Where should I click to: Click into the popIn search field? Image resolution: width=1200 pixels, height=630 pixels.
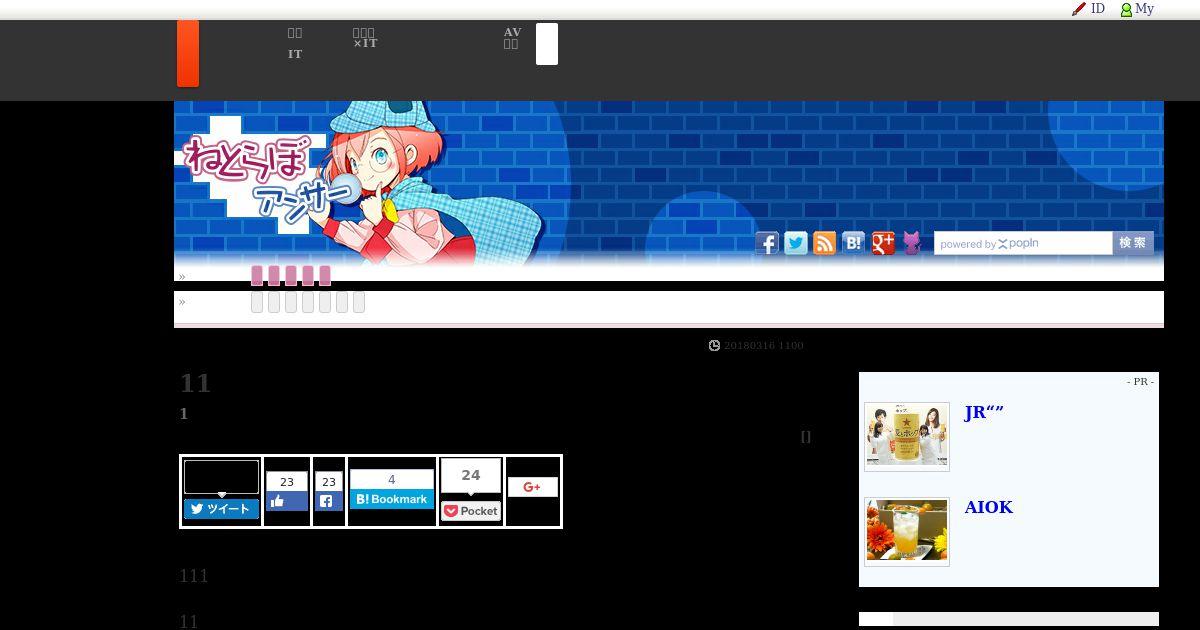1023,243
